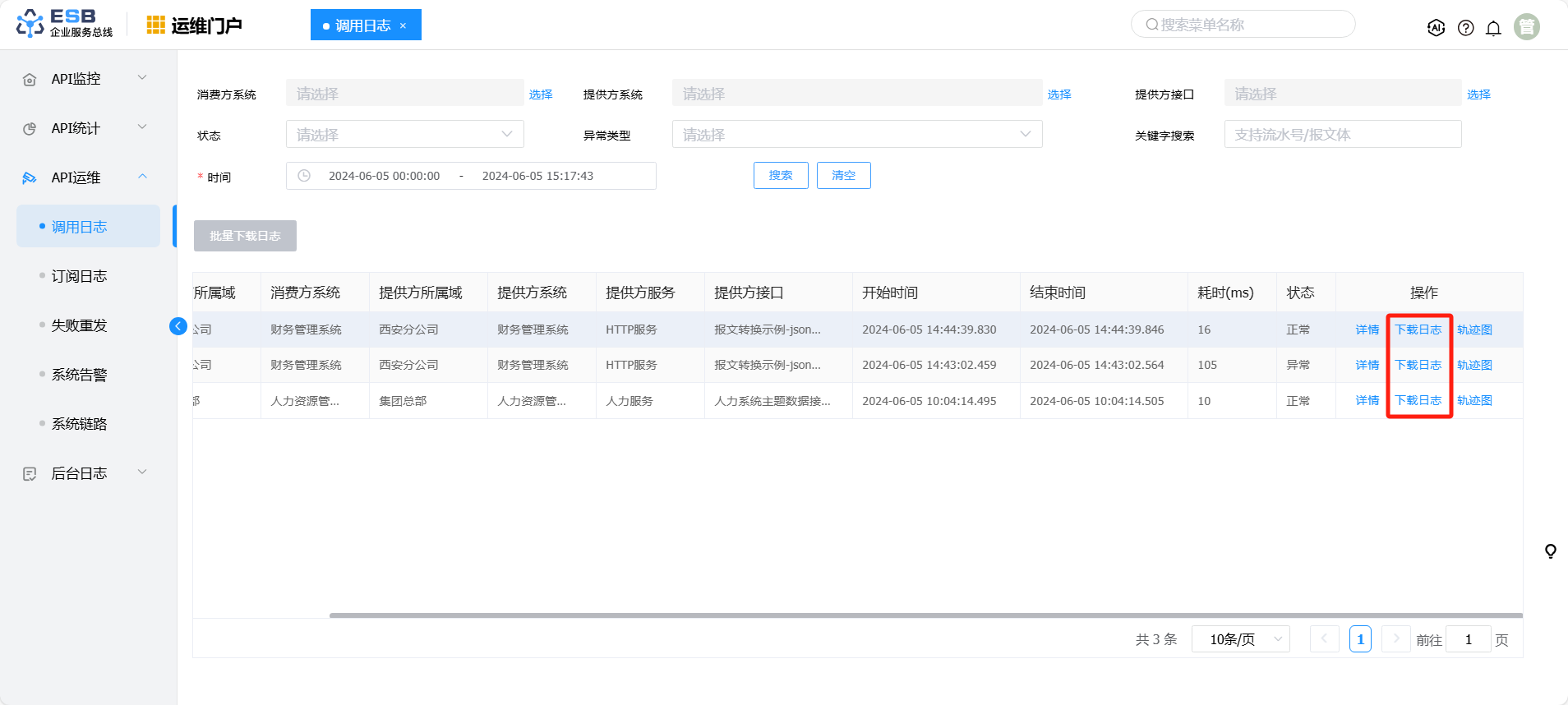
Task: Close the 调用日志 tab
Action: click(403, 25)
